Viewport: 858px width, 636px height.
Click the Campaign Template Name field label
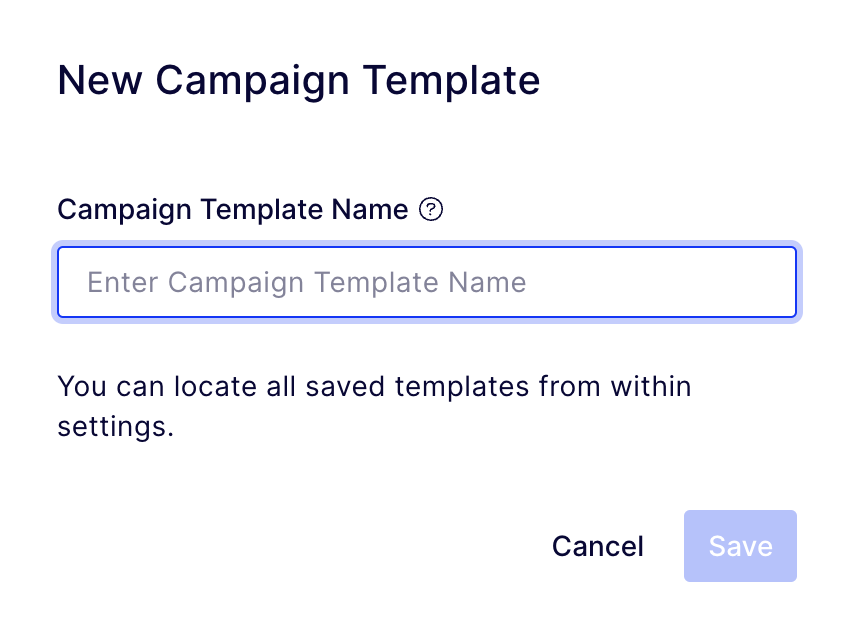point(233,210)
